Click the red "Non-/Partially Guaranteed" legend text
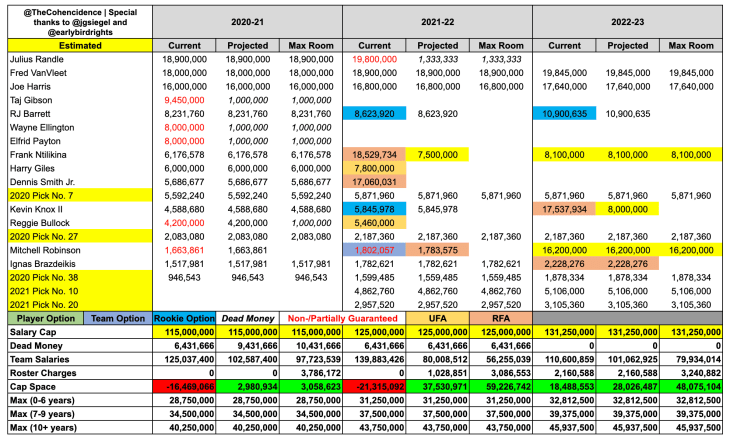 tap(343, 319)
